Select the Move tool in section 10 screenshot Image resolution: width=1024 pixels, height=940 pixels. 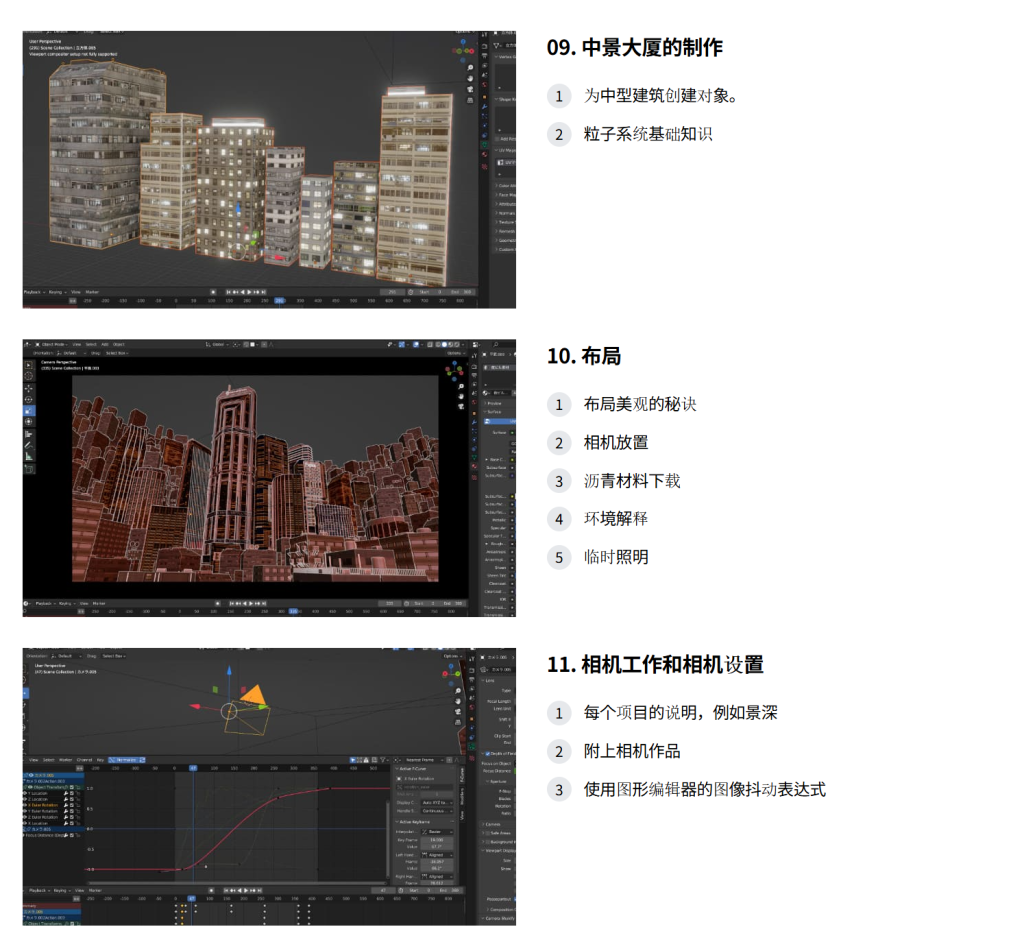29,389
